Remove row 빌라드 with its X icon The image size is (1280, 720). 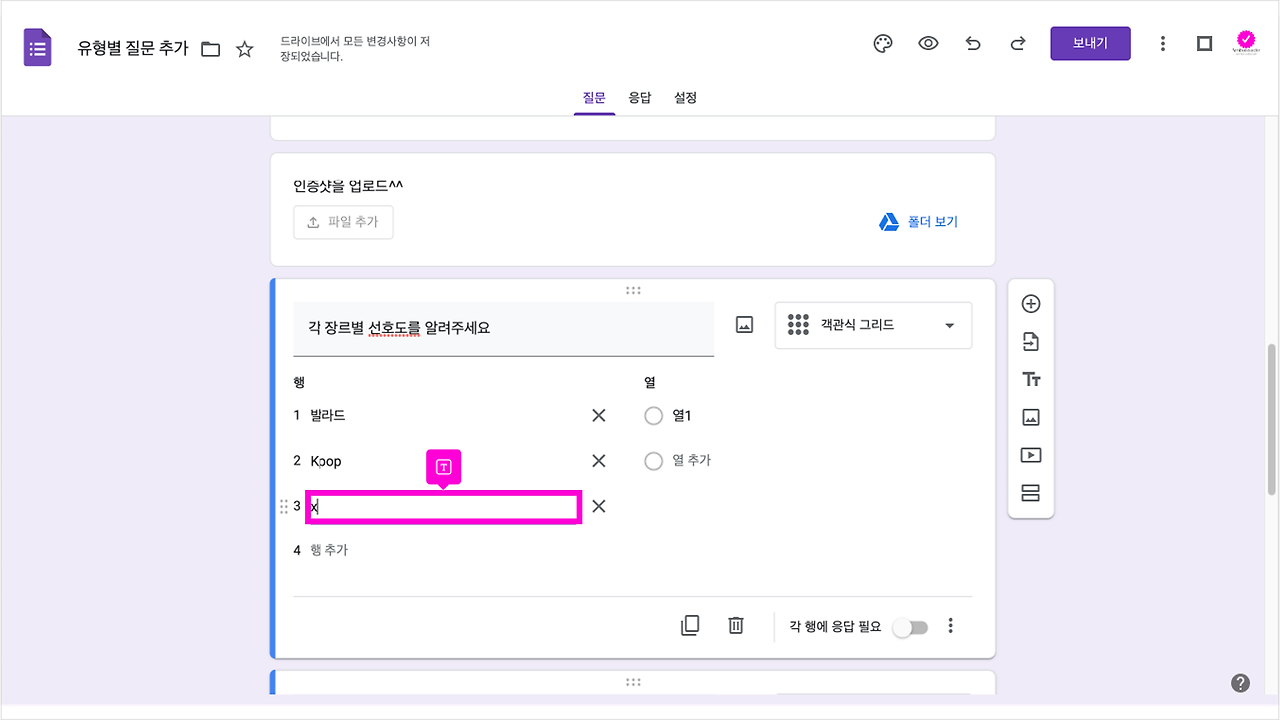598,415
